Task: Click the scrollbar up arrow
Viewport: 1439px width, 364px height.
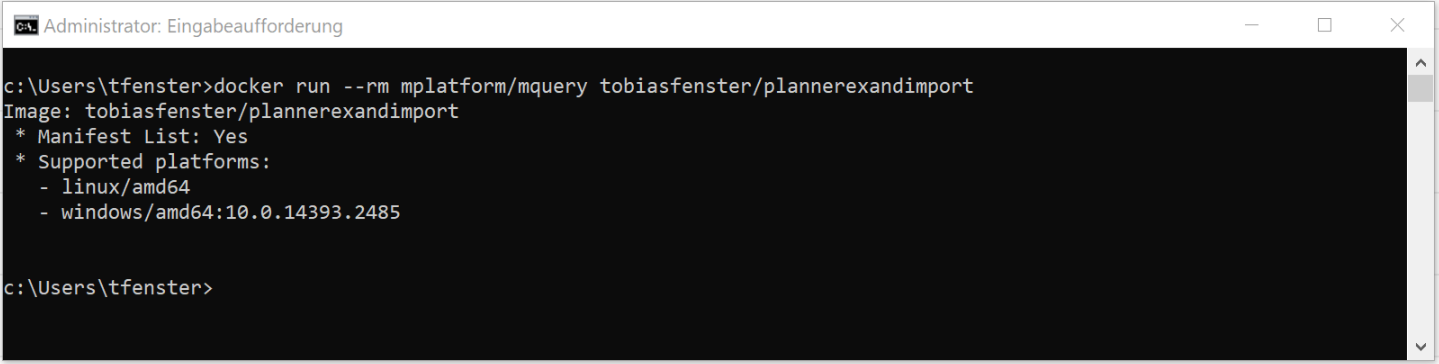Action: pyautogui.click(x=1420, y=62)
